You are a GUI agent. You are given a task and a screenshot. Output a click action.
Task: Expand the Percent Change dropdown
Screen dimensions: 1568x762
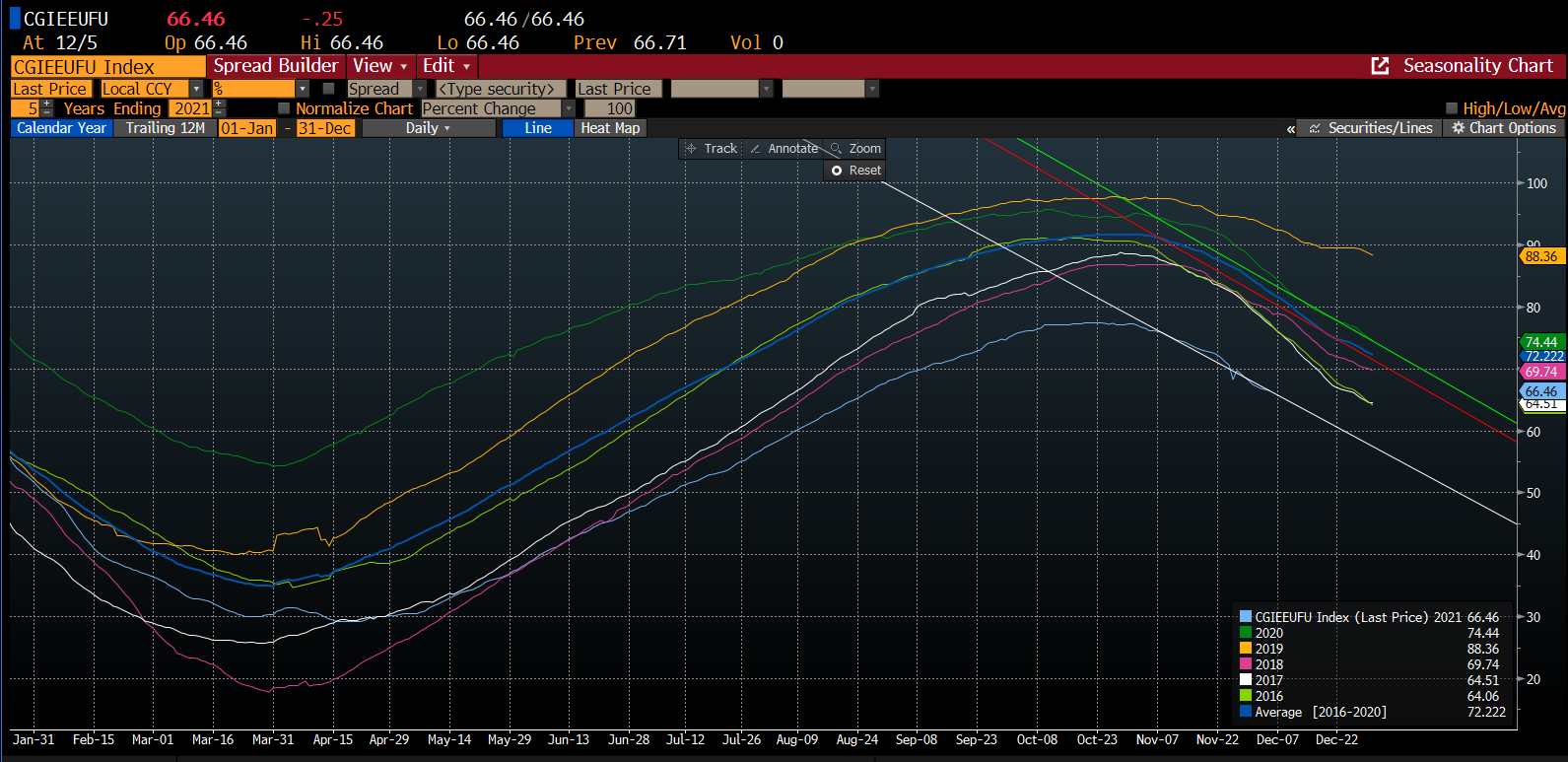[x=568, y=108]
